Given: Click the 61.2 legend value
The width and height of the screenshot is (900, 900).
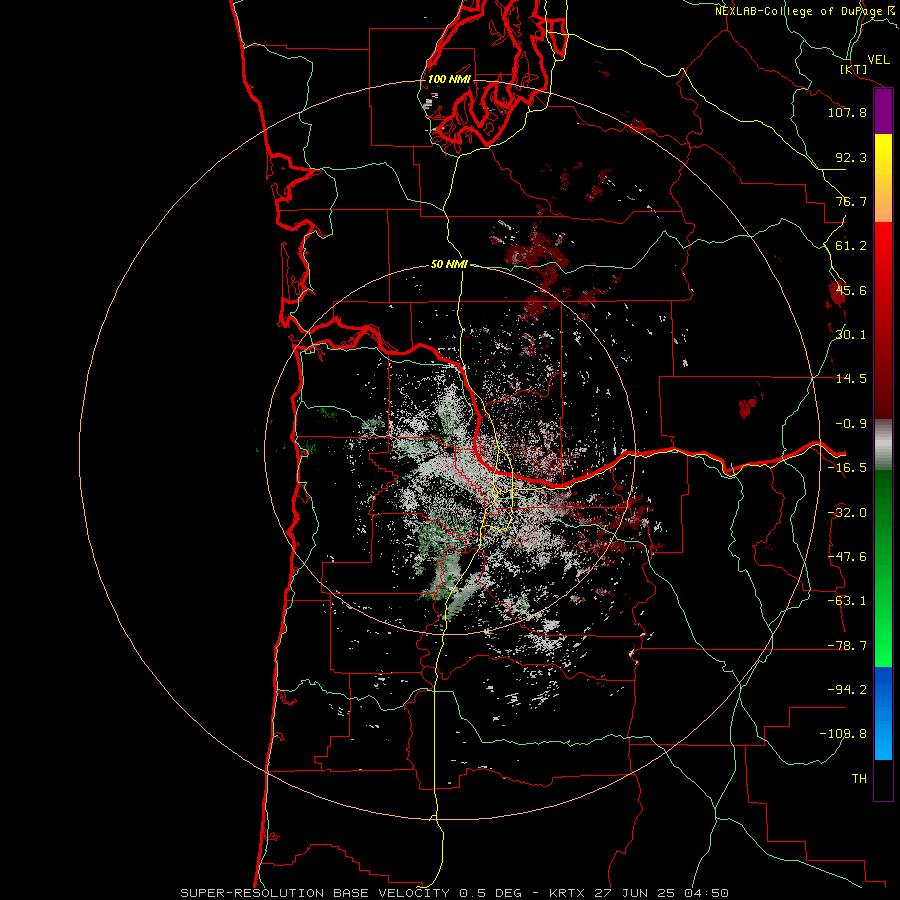Looking at the screenshot, I should point(851,246).
